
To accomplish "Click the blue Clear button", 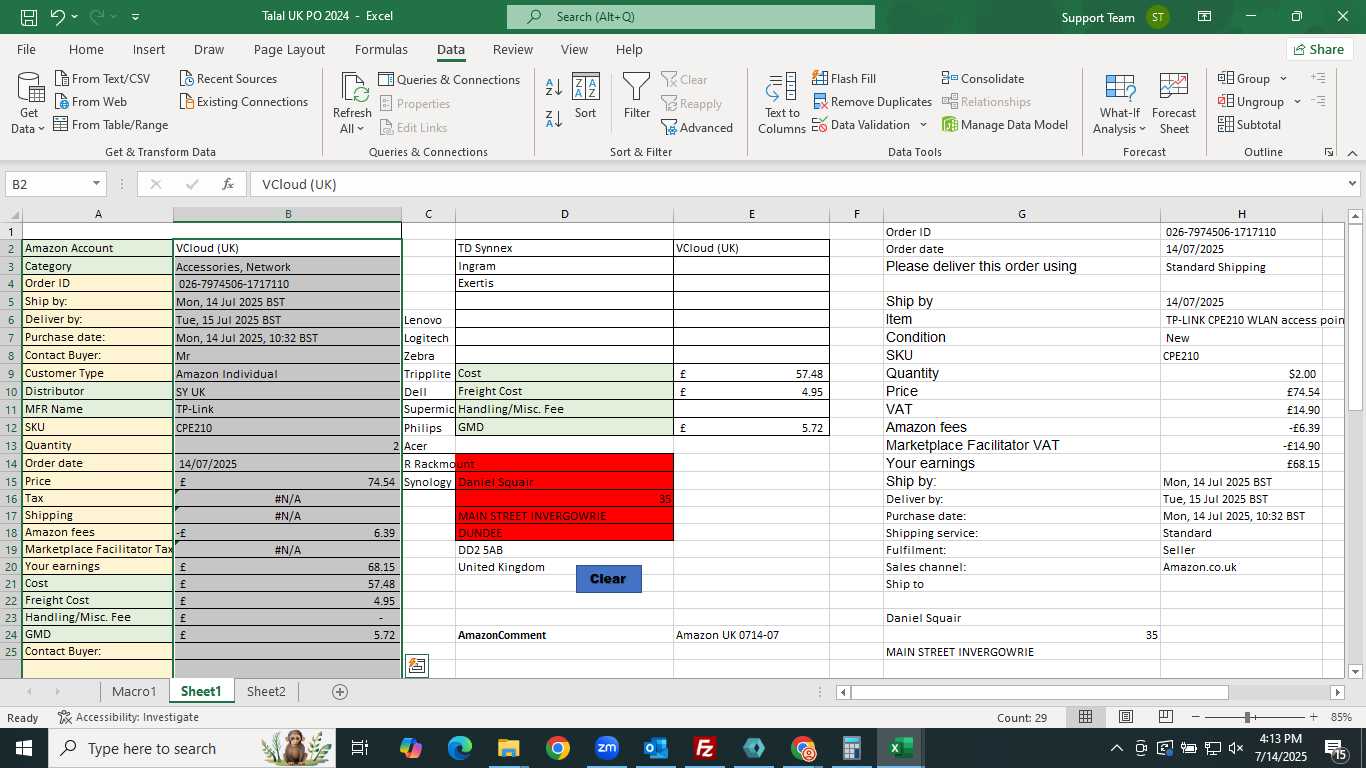I will [x=608, y=579].
